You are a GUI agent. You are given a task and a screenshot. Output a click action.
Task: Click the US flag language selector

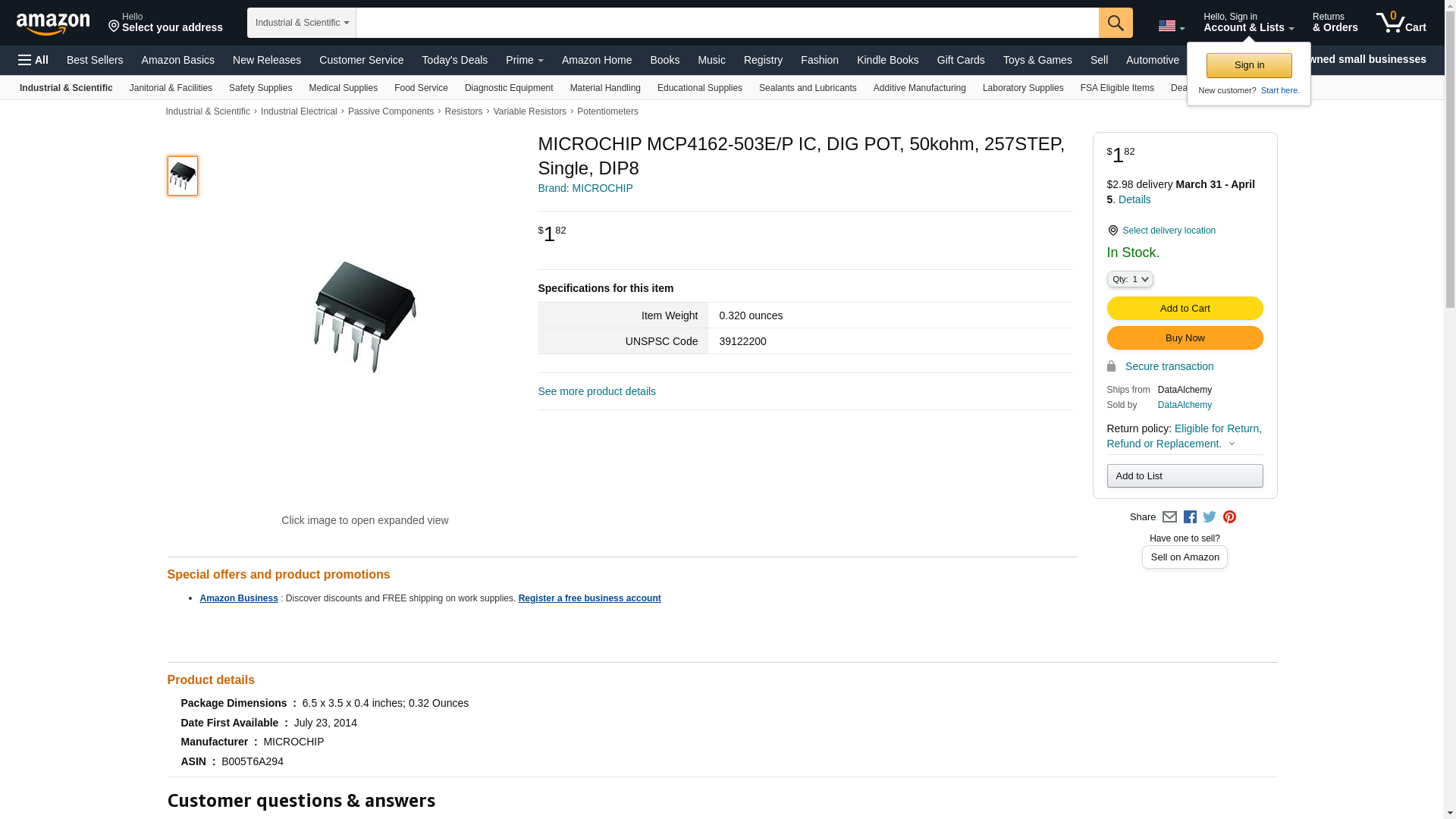(1172, 27)
